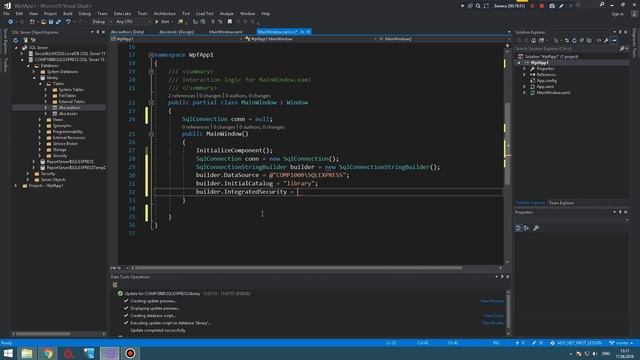Image resolution: width=640 pixels, height=360 pixels.
Task: Collapse the namespace WpfApp1 code block
Action: [x=151, y=55]
